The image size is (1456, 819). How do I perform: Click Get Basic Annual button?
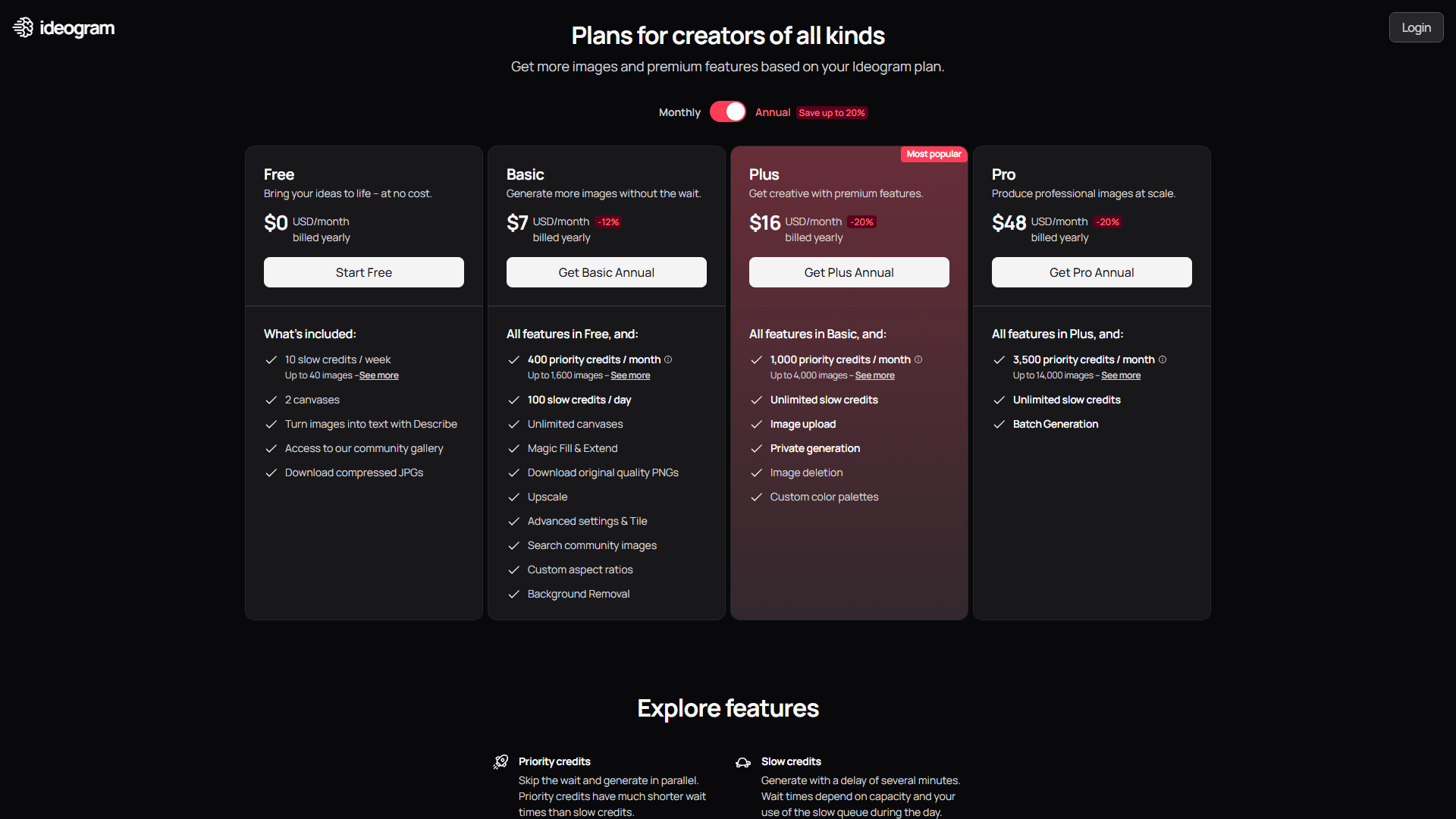click(x=607, y=272)
